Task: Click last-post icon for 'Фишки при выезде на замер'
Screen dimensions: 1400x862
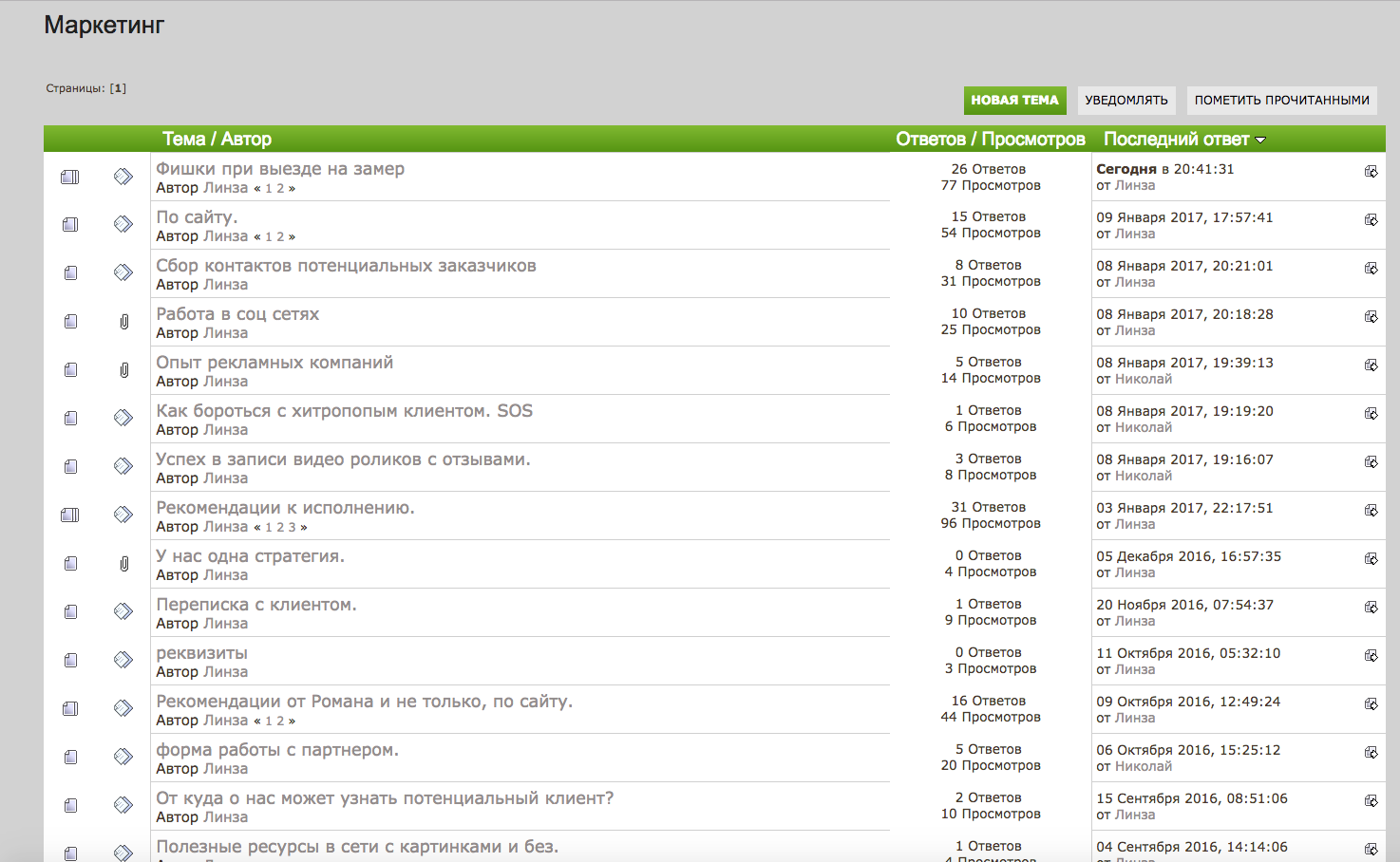Action: pyautogui.click(x=1371, y=172)
